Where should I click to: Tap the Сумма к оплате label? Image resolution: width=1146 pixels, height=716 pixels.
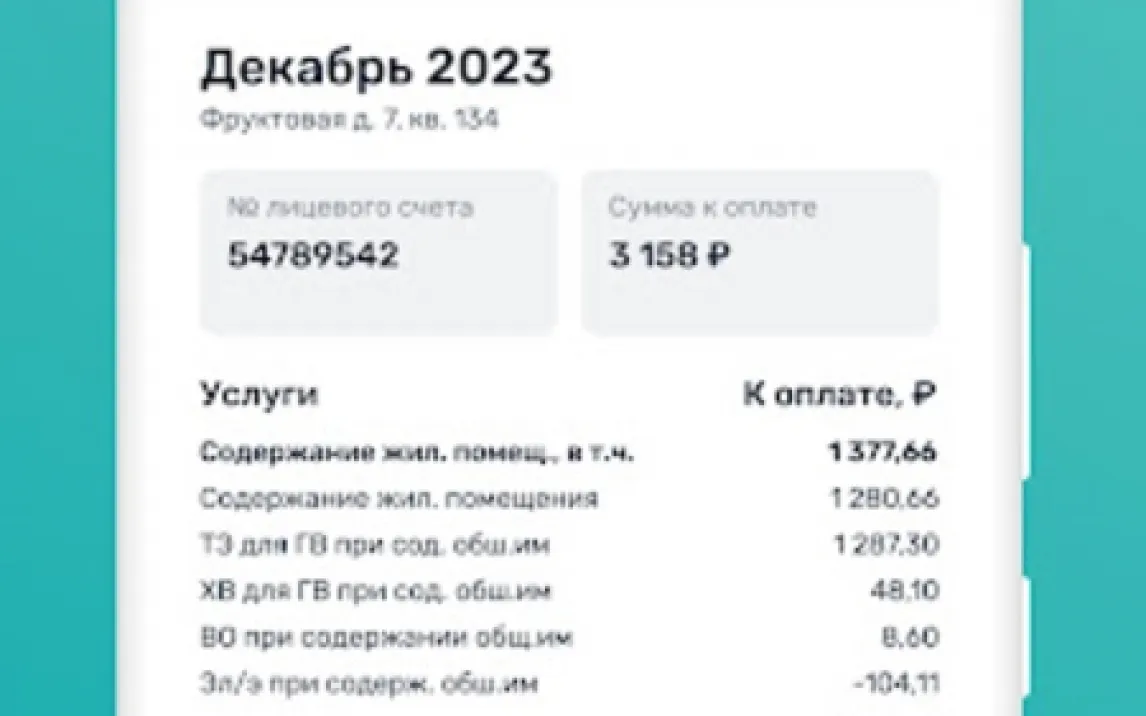(x=712, y=208)
